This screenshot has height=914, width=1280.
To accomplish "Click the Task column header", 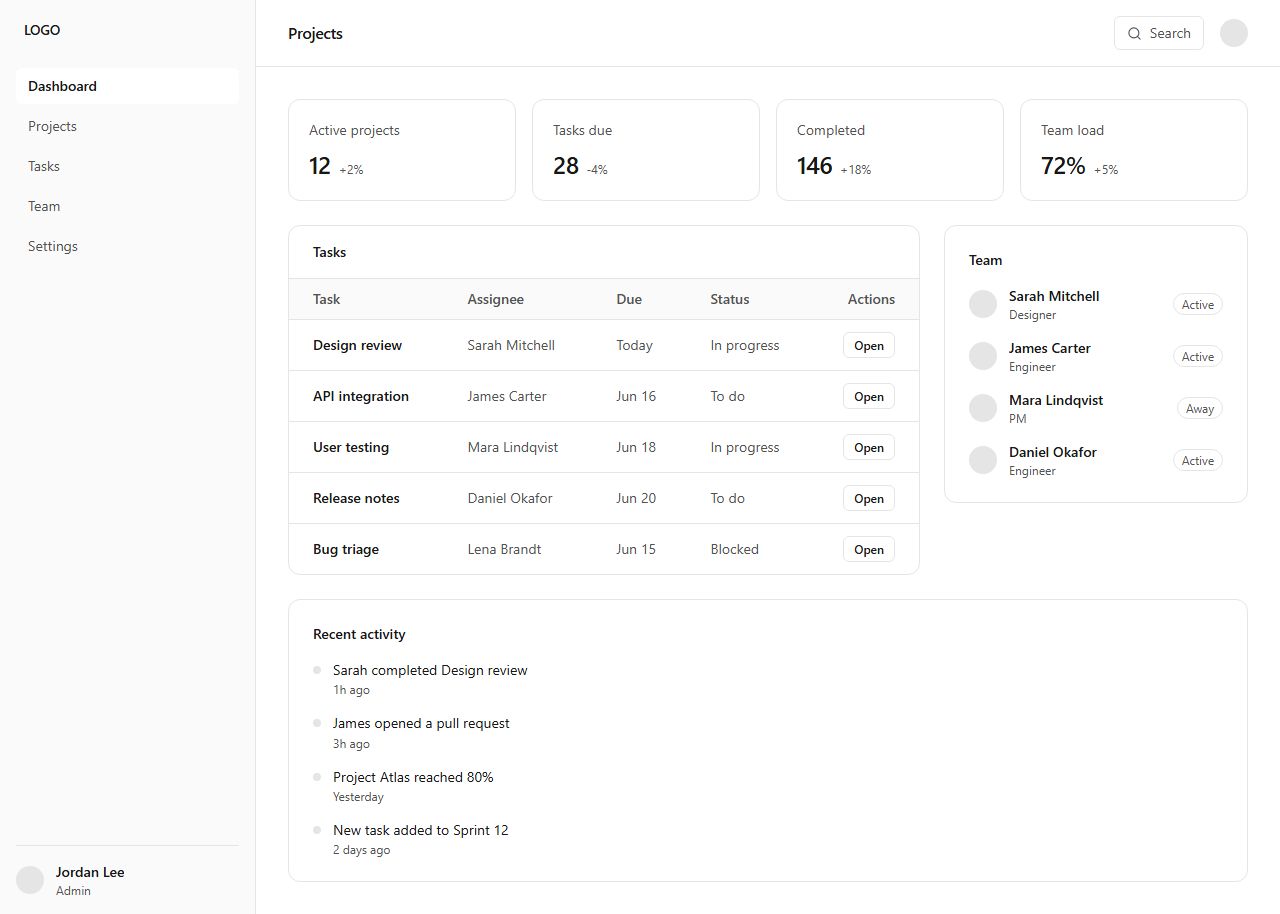I will 326,299.
